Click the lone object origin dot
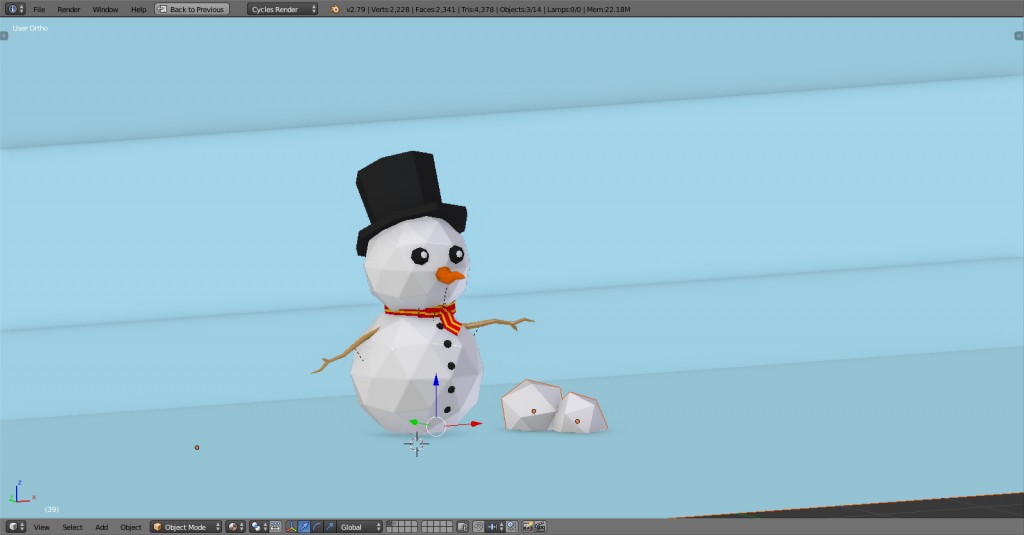 (x=197, y=447)
